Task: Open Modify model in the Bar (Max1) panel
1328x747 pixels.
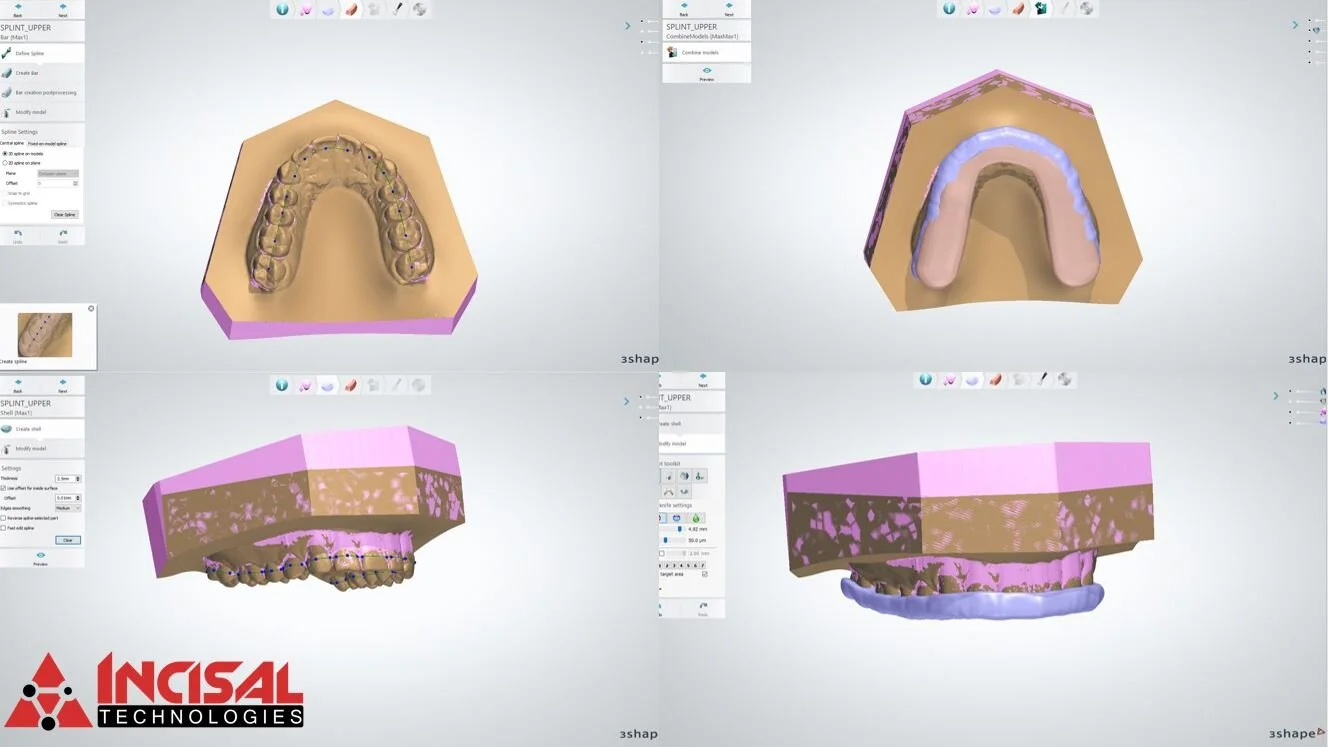Action: [42, 113]
